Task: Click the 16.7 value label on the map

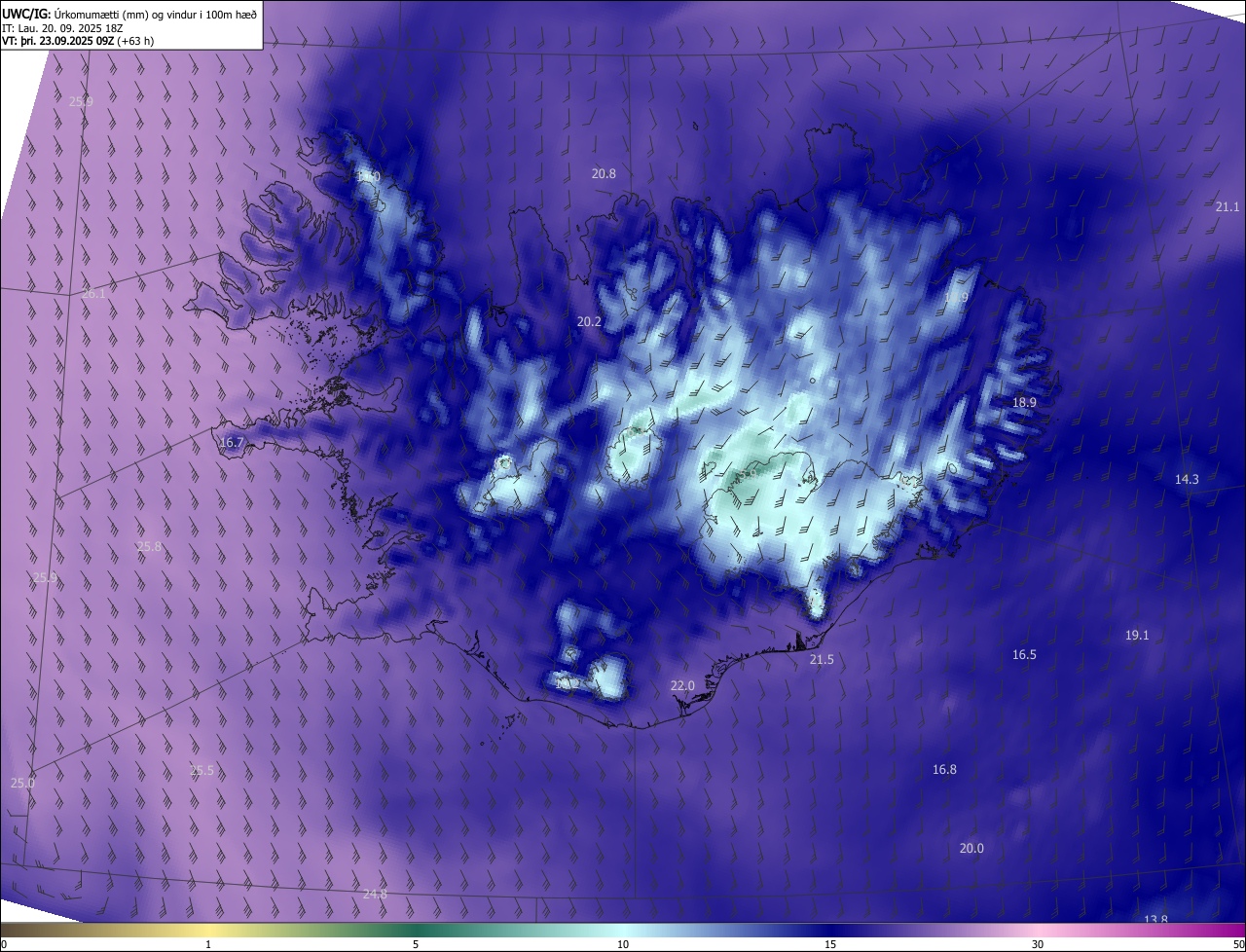Action: 232,442
